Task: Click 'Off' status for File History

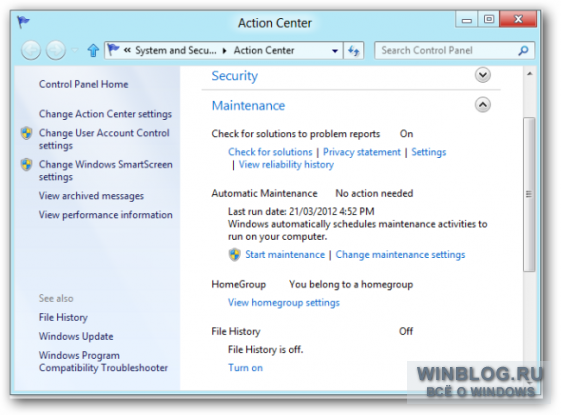Action: (x=406, y=331)
